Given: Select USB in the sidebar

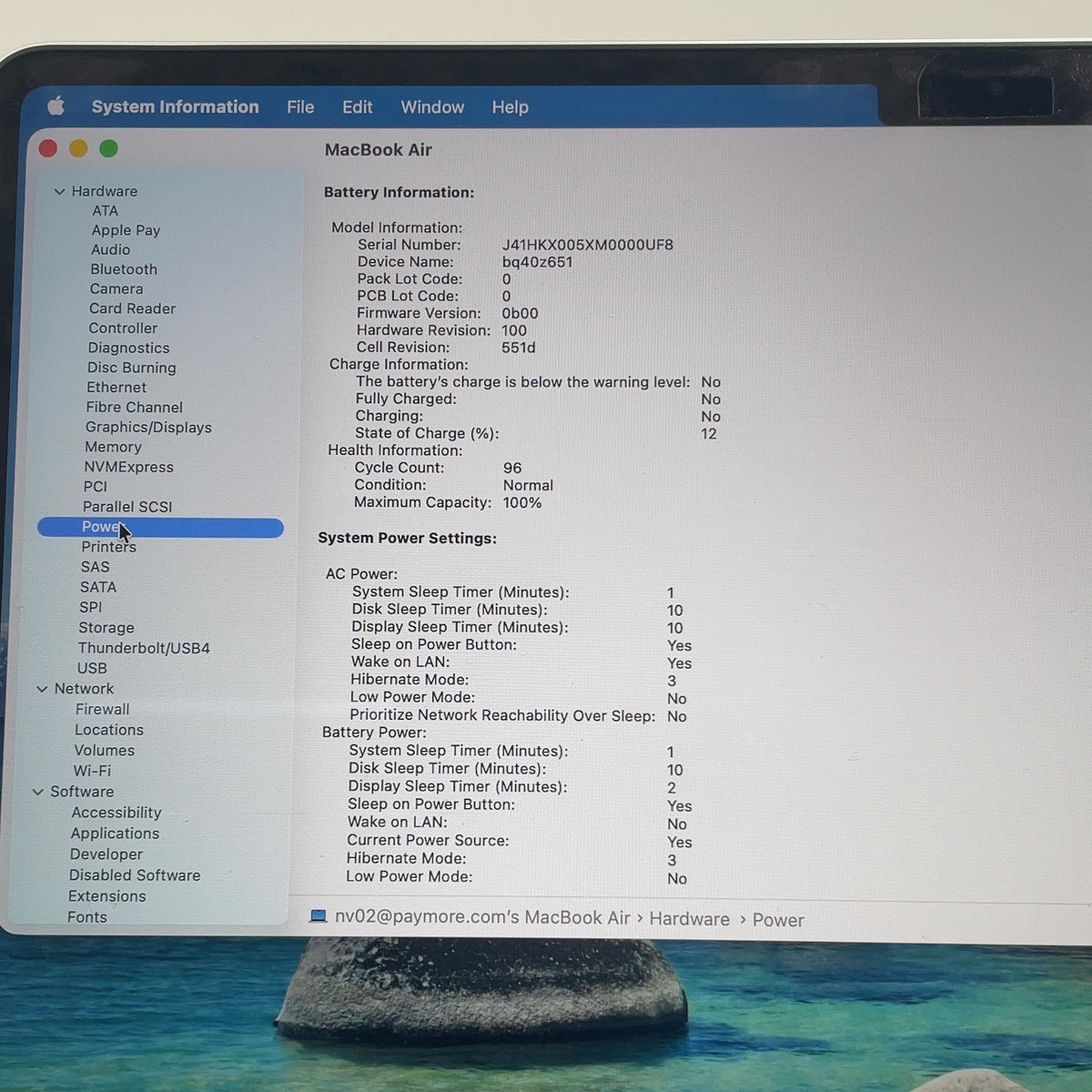Looking at the screenshot, I should coord(92,669).
